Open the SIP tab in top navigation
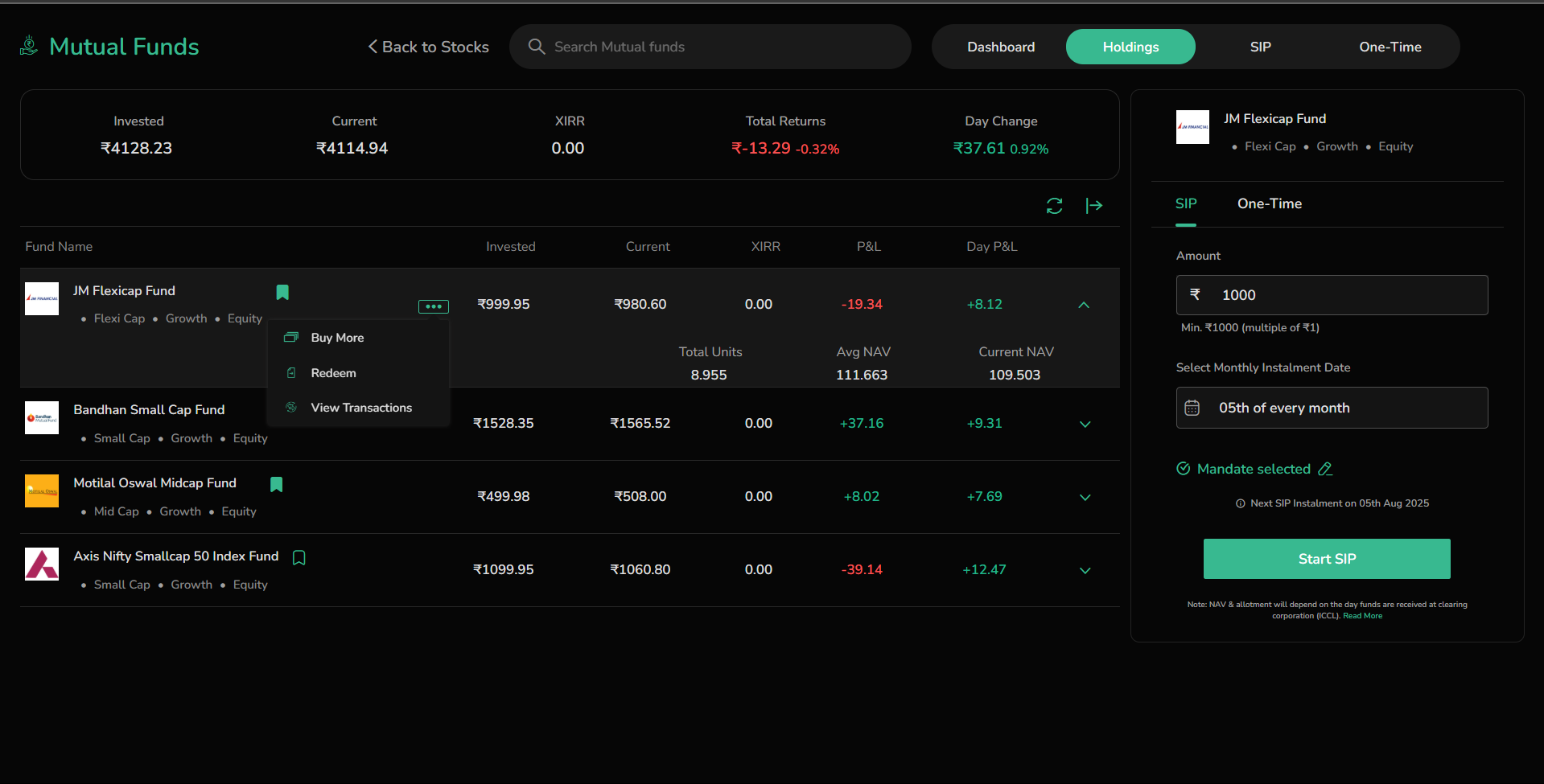The height and width of the screenshot is (784, 1544). (1260, 47)
